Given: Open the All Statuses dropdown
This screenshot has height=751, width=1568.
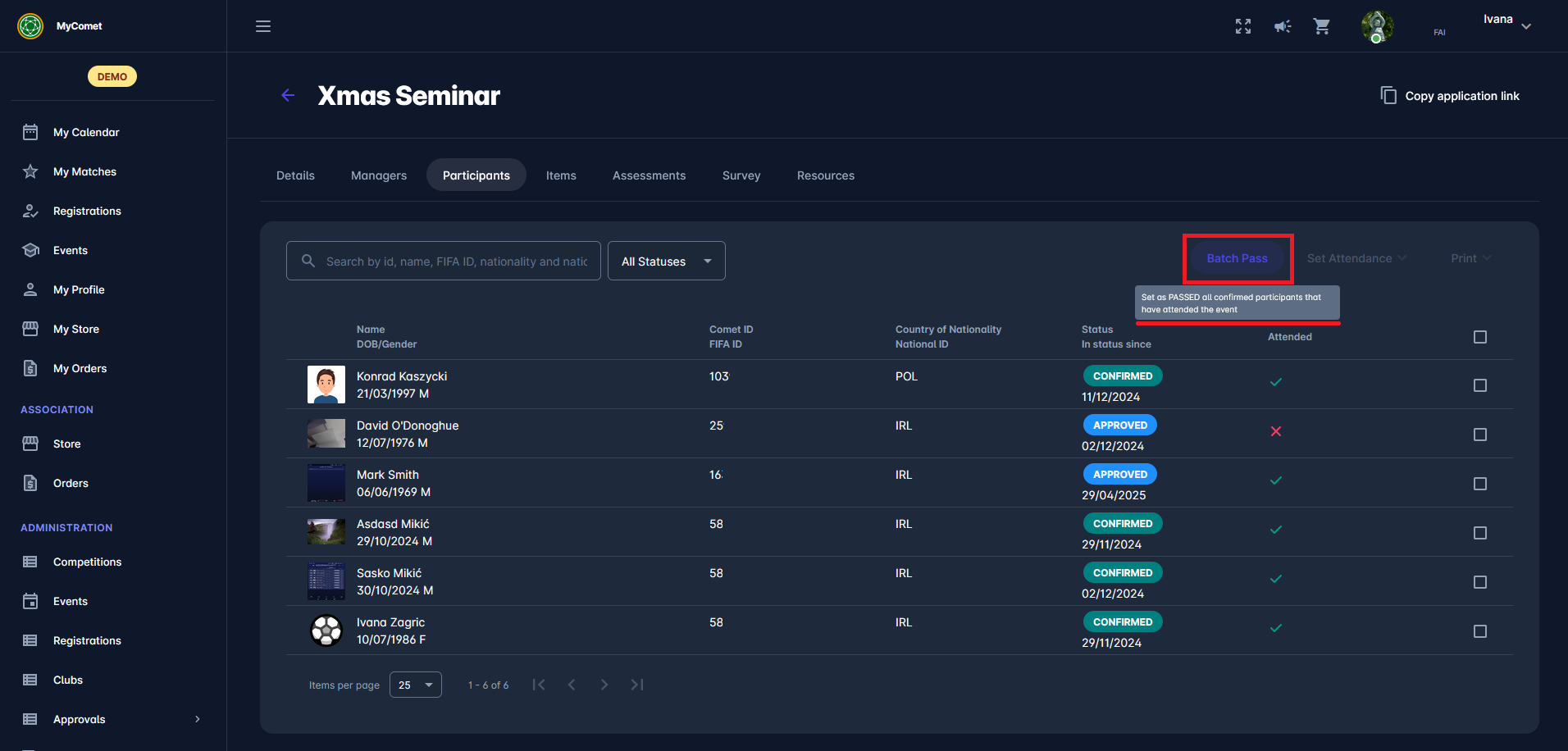Looking at the screenshot, I should pyautogui.click(x=666, y=261).
